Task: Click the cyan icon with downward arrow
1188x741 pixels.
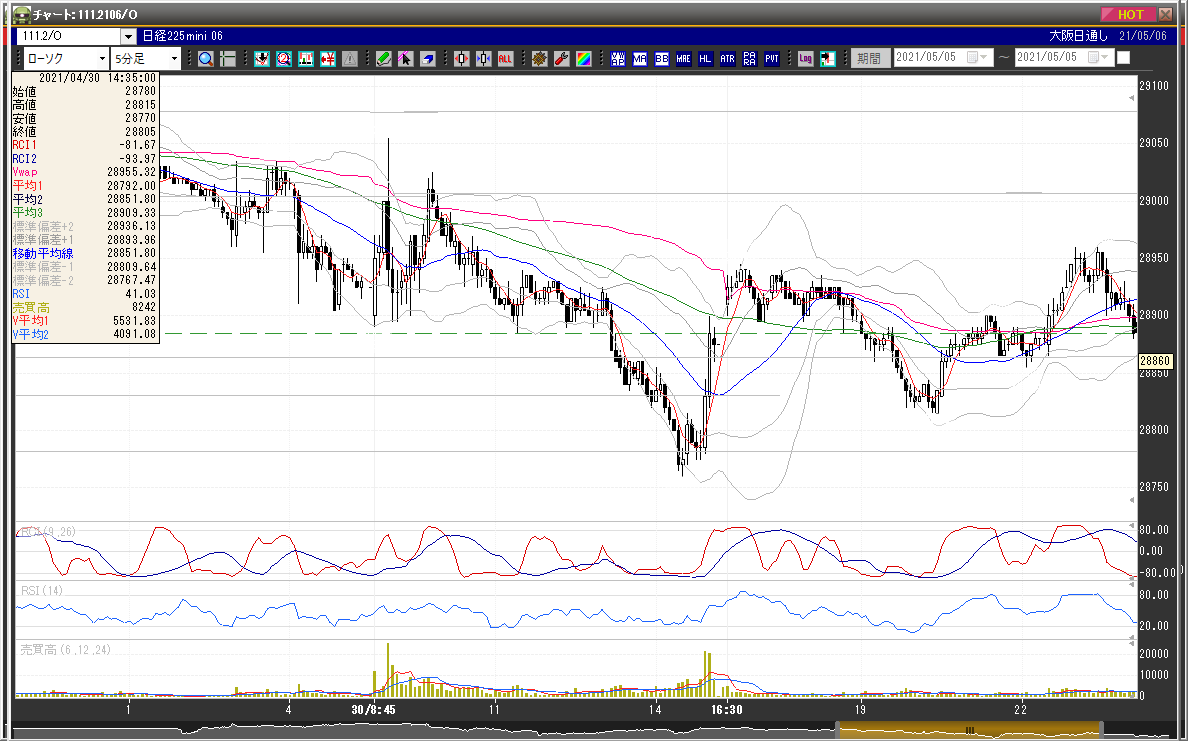Action: coord(262,58)
